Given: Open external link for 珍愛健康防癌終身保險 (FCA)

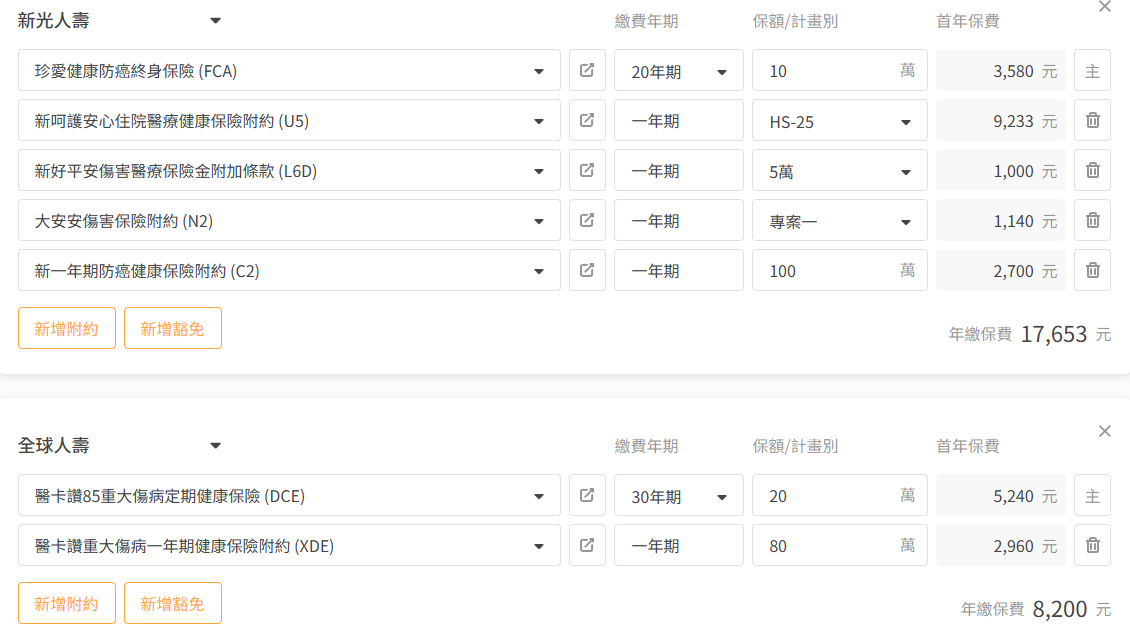Looking at the screenshot, I should (x=587, y=71).
